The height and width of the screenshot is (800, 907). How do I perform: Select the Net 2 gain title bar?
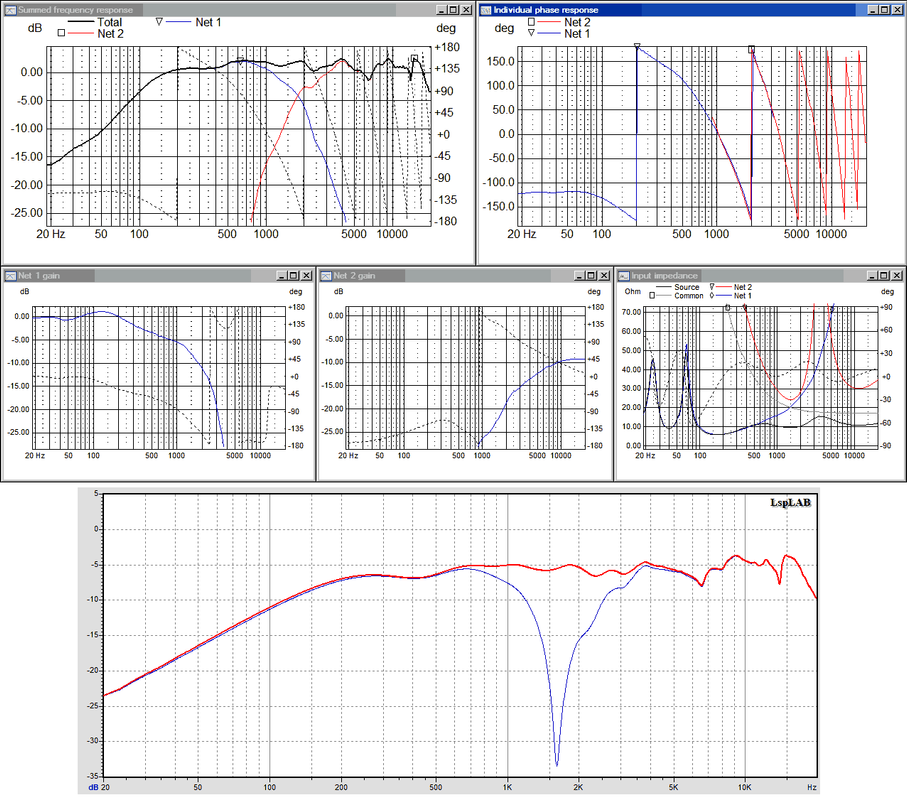point(465,276)
